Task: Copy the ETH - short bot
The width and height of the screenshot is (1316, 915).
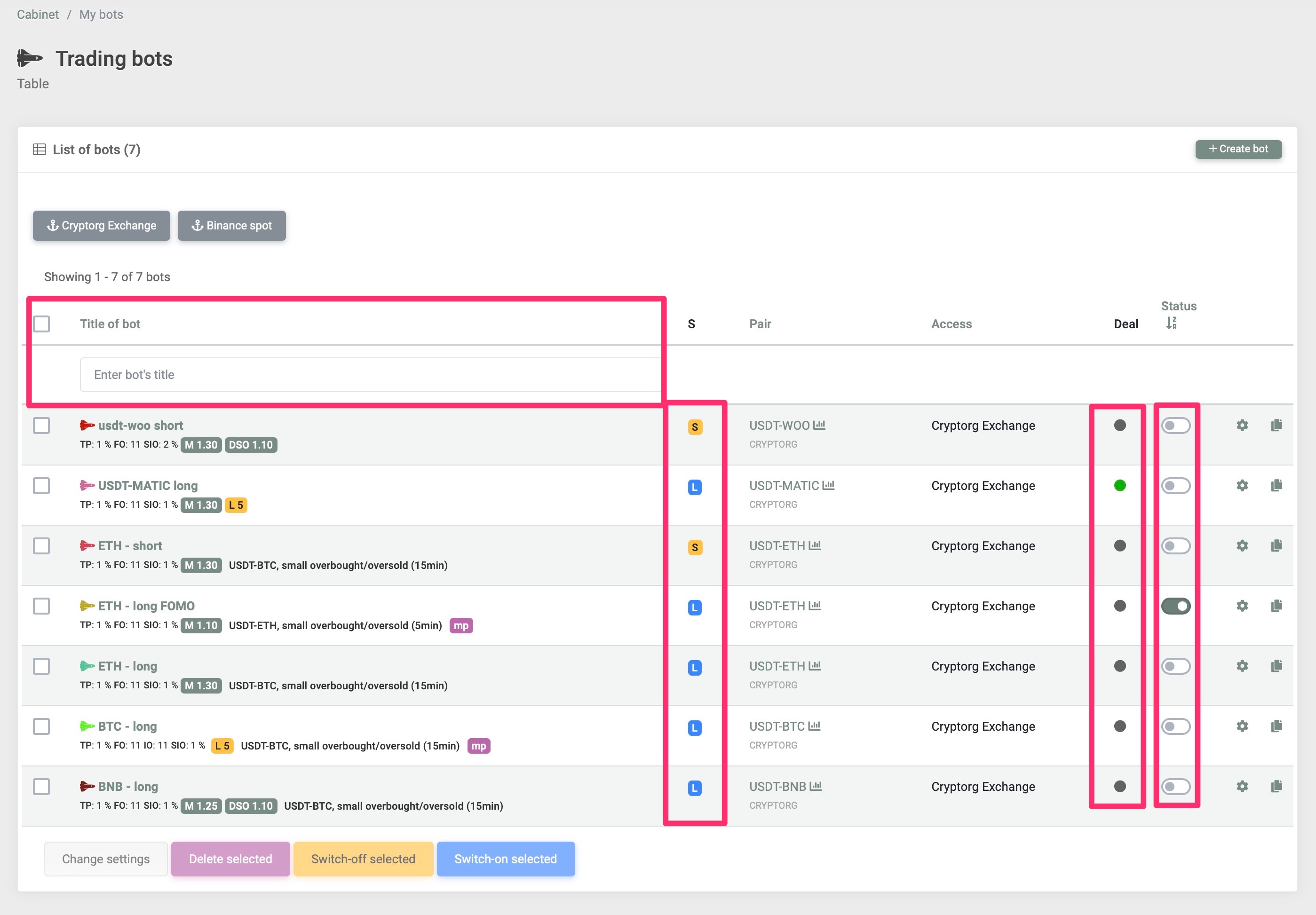Action: (x=1276, y=545)
